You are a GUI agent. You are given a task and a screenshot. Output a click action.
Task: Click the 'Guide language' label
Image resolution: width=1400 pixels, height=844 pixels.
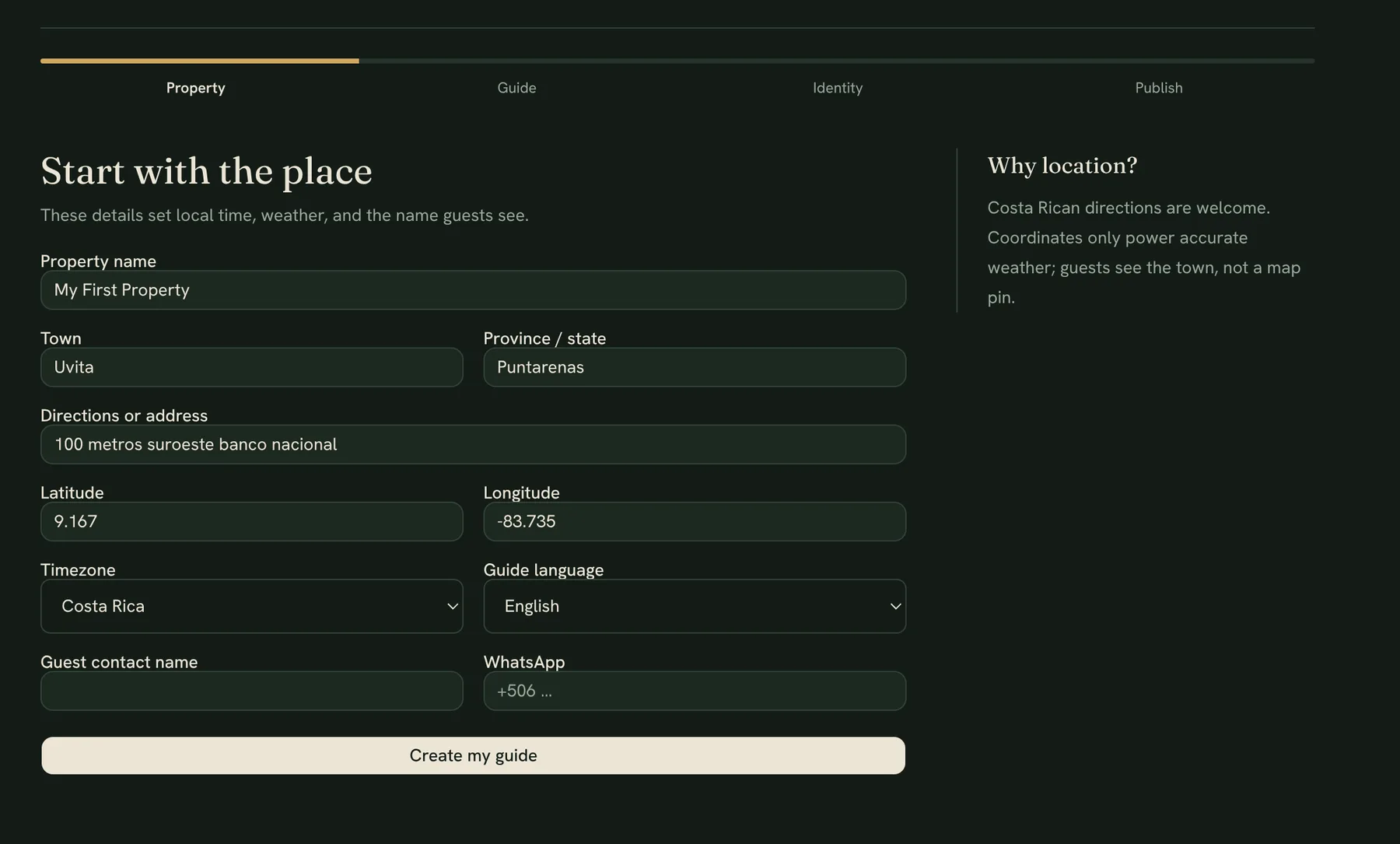point(544,570)
